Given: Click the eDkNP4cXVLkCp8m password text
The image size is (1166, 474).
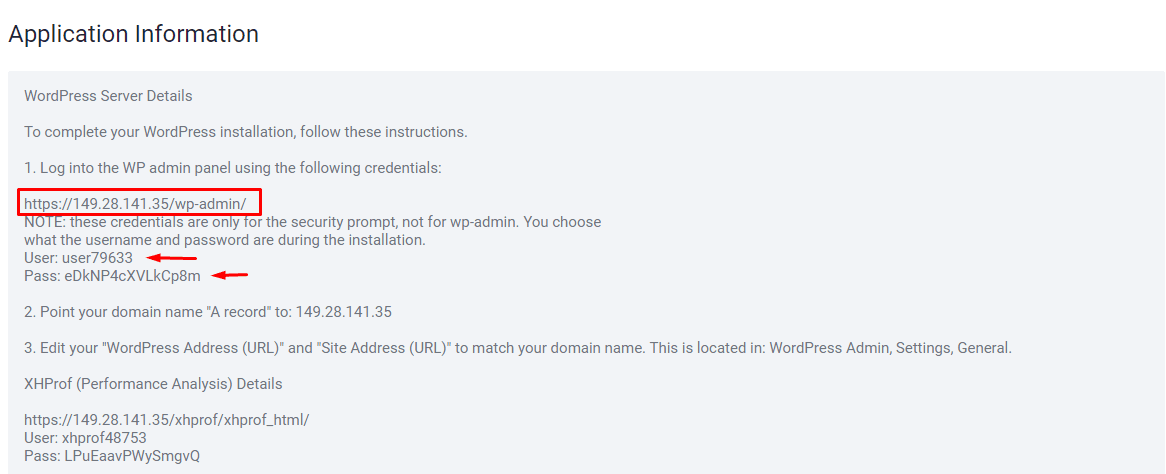Looking at the screenshot, I should pos(132,276).
